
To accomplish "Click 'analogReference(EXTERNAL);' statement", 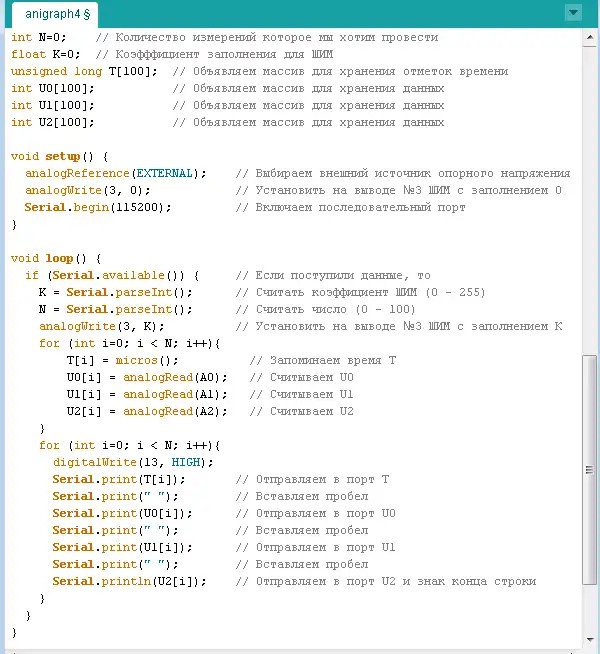I will point(116,174).
